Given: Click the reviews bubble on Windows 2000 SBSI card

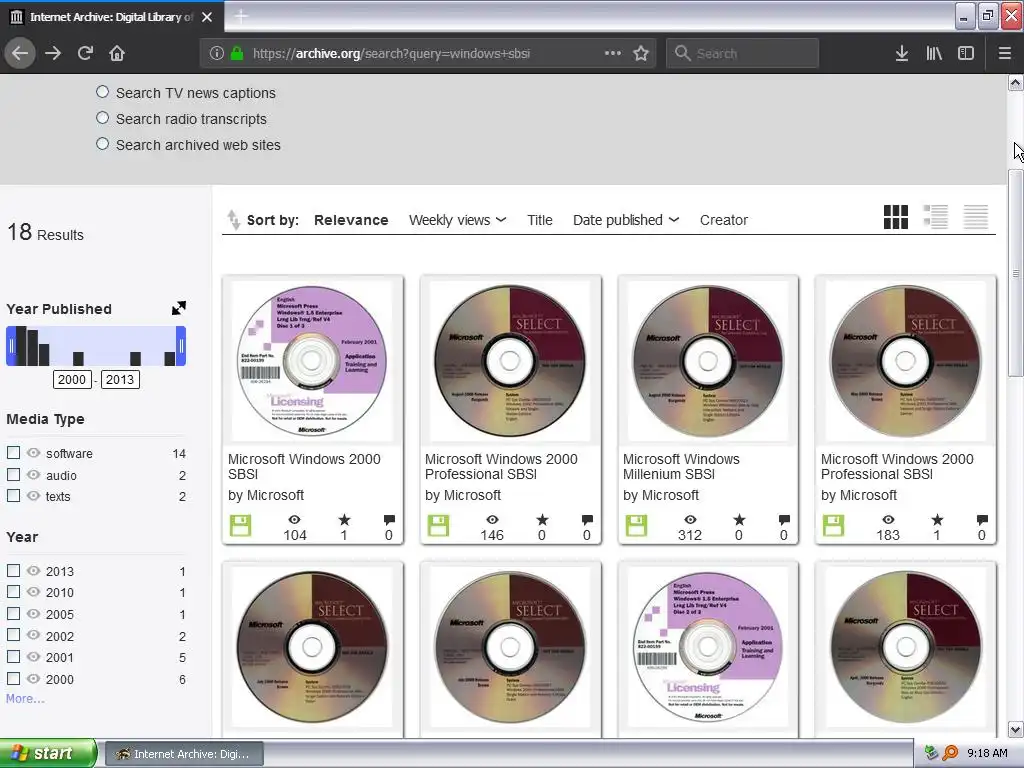Looking at the screenshot, I should click(x=389, y=520).
